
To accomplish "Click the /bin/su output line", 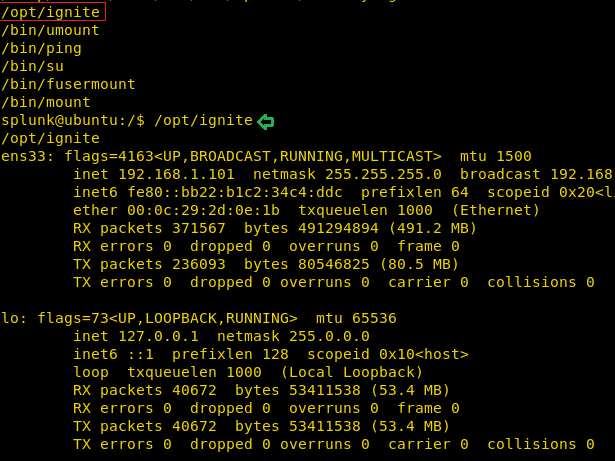I will [33, 66].
